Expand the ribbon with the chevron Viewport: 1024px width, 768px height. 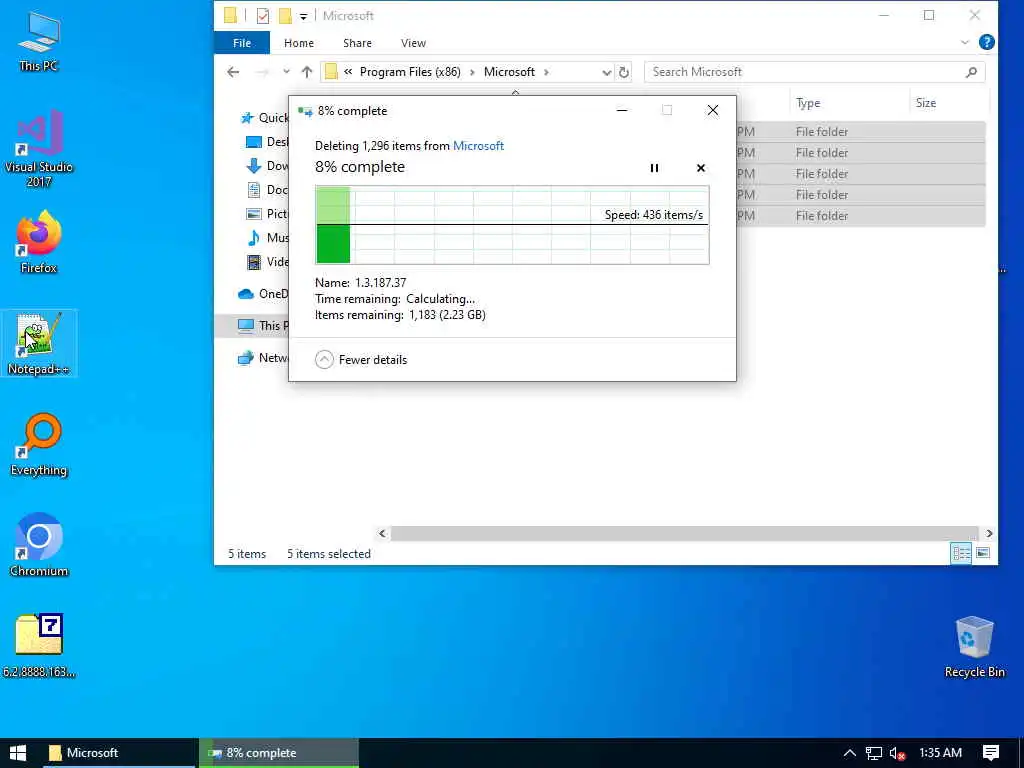(x=965, y=42)
